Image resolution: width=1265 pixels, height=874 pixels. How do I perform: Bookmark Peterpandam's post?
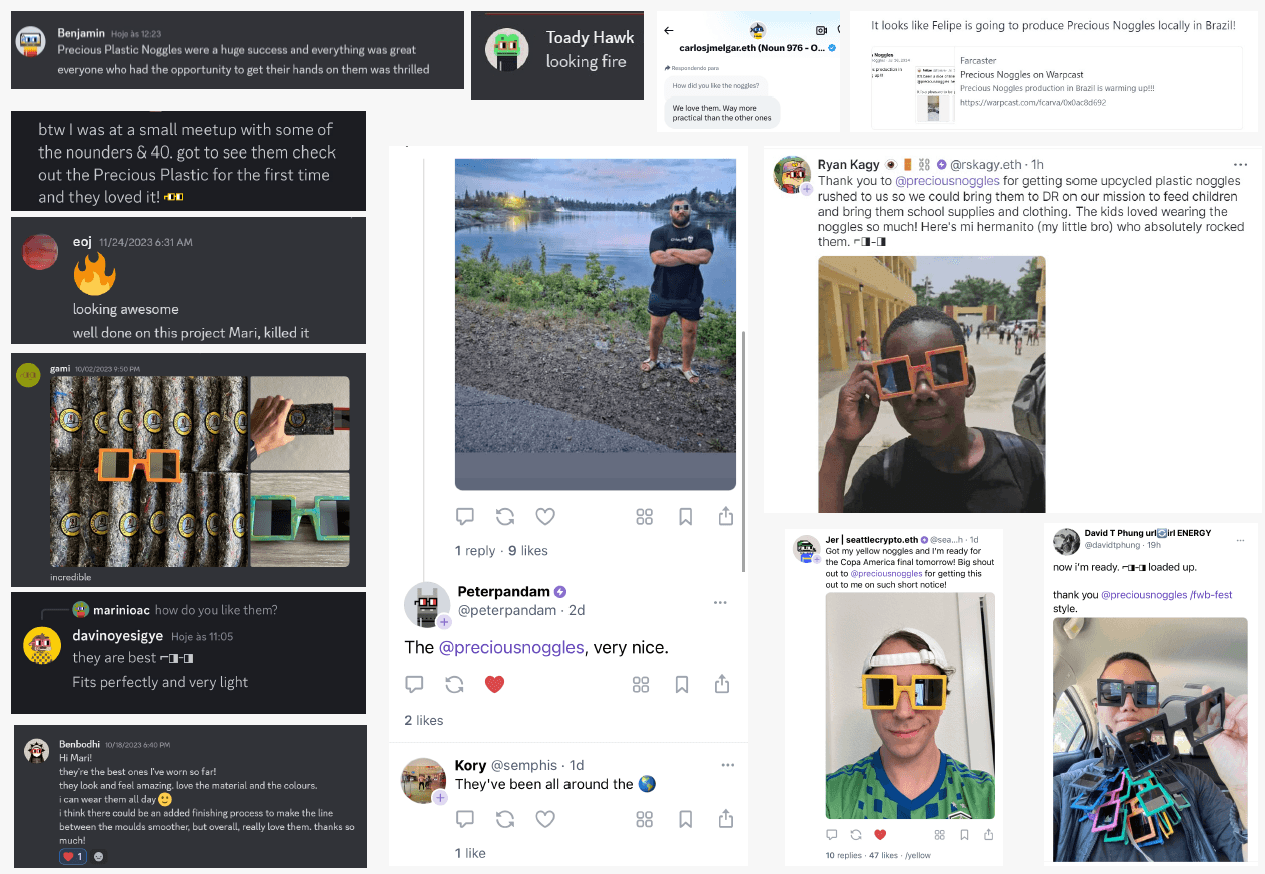tap(682, 684)
